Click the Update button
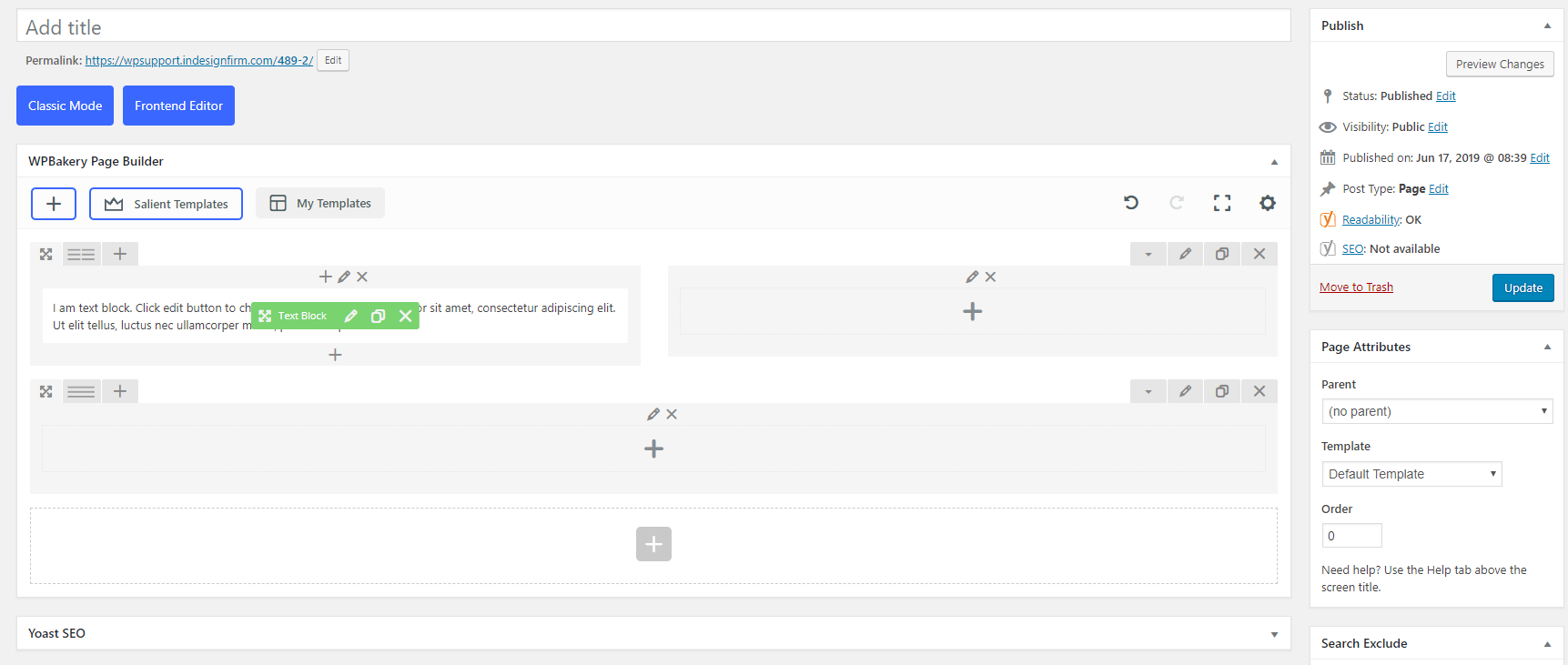1568x665 pixels. (1522, 287)
